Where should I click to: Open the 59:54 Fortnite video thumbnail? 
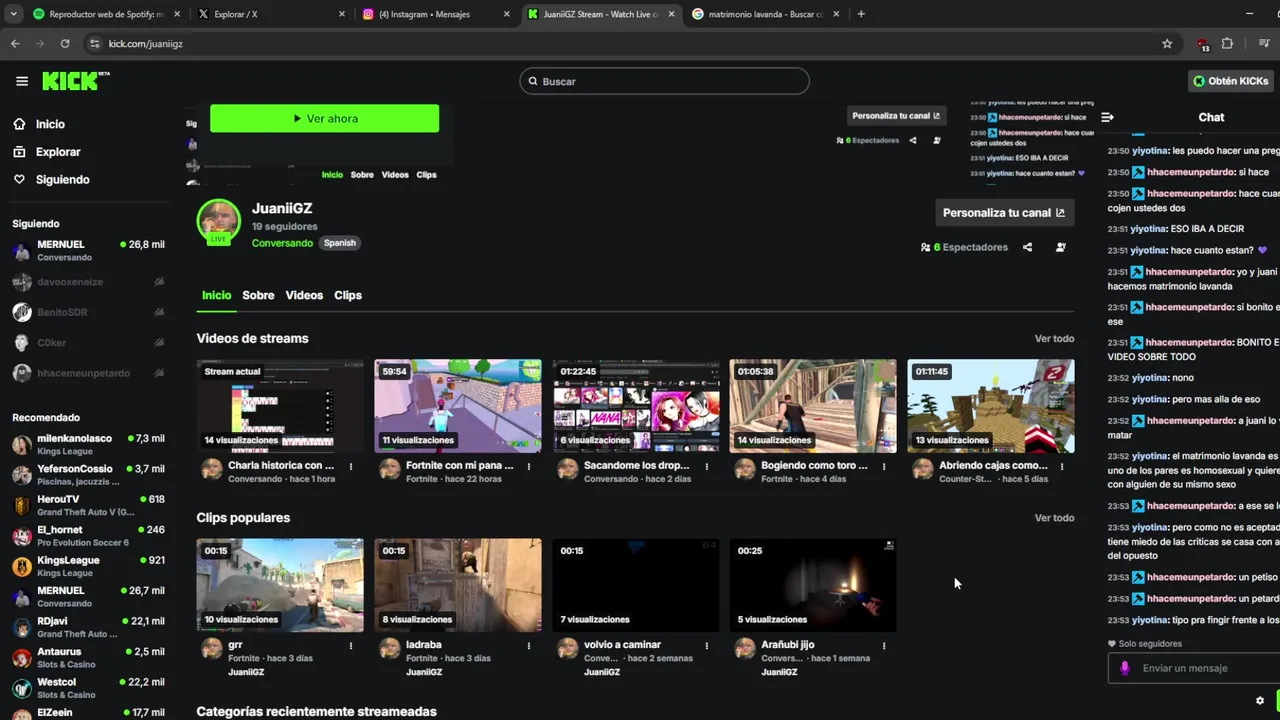click(458, 406)
